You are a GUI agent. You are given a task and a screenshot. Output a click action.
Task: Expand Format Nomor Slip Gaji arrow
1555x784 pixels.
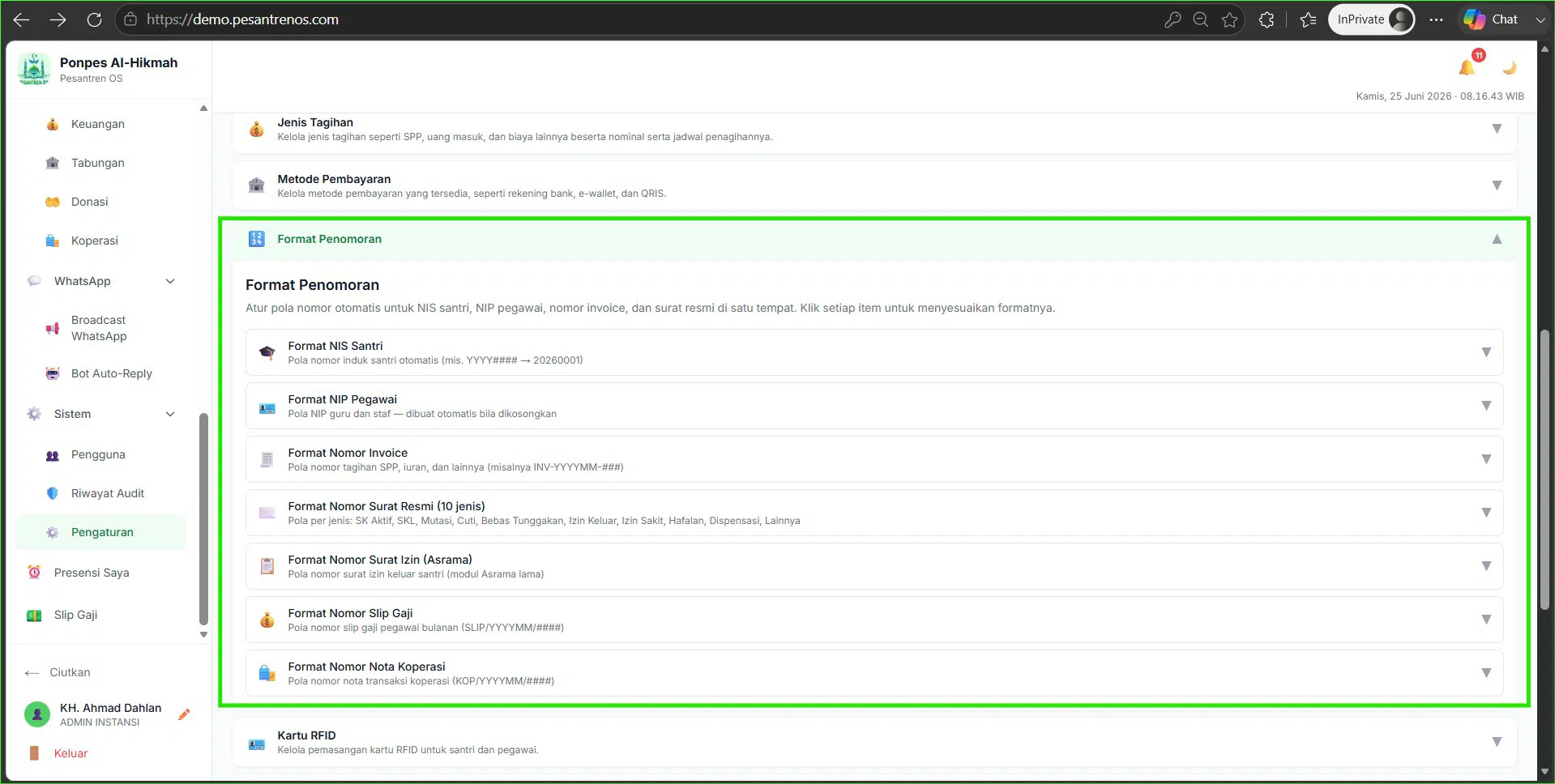click(1486, 620)
